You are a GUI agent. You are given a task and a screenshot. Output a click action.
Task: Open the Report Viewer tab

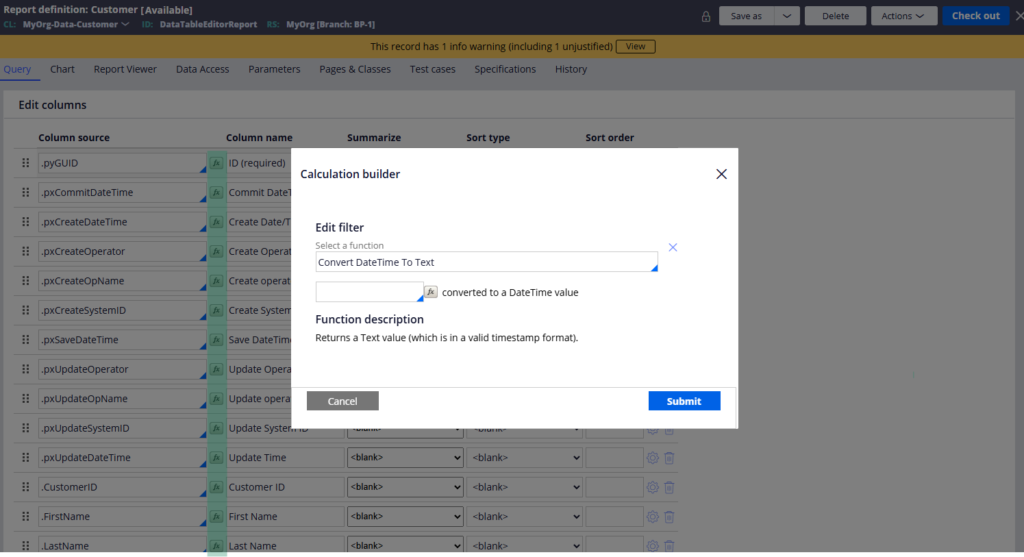[125, 69]
